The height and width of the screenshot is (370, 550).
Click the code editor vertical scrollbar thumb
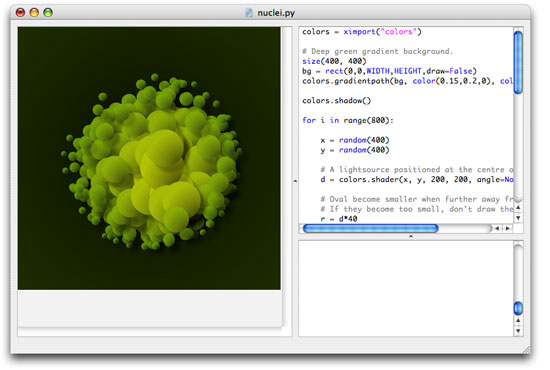[518, 62]
